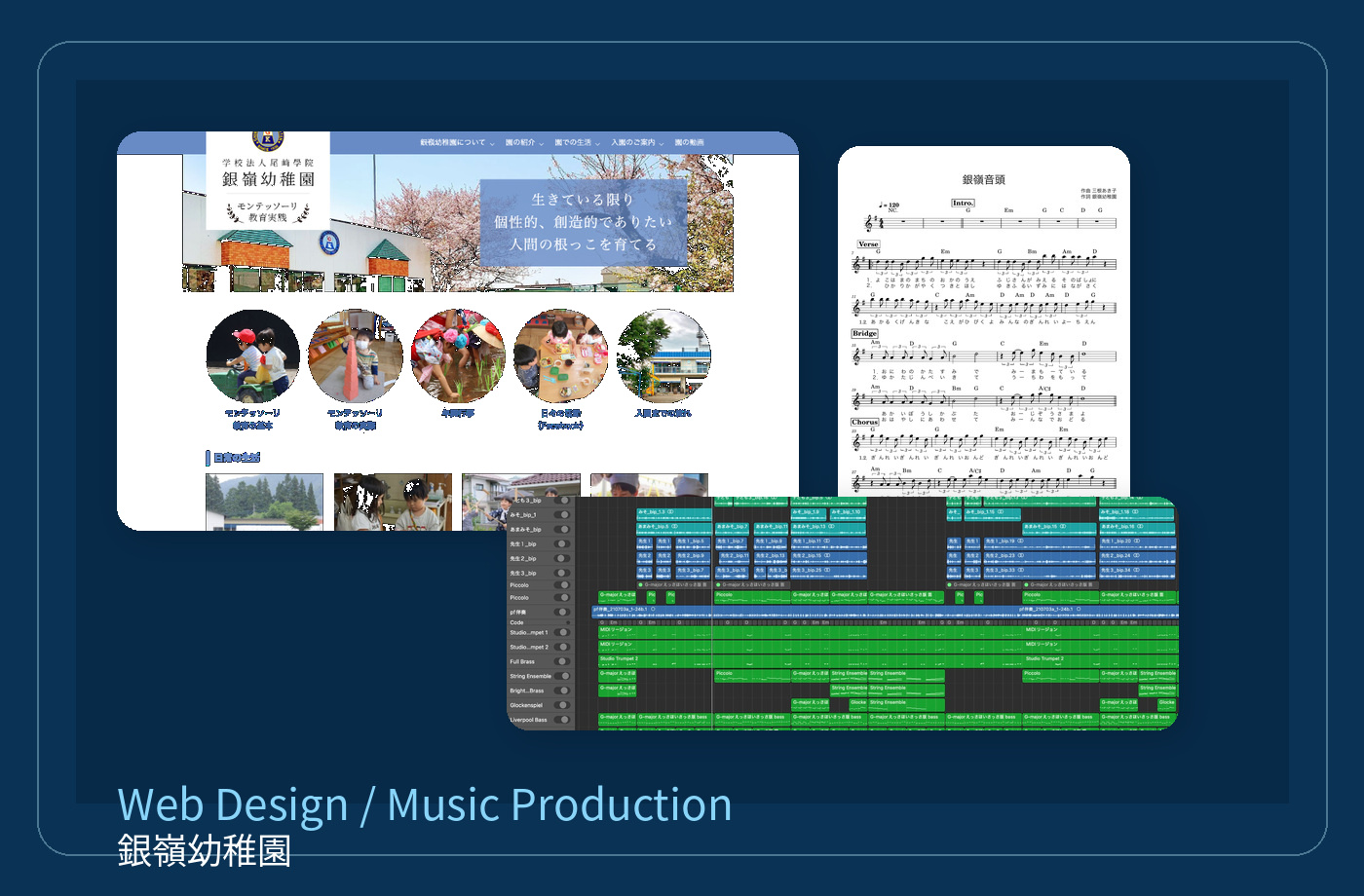Screen dimensions: 1364x896
Task: Click the Intro. section label in the score
Action: point(964,203)
